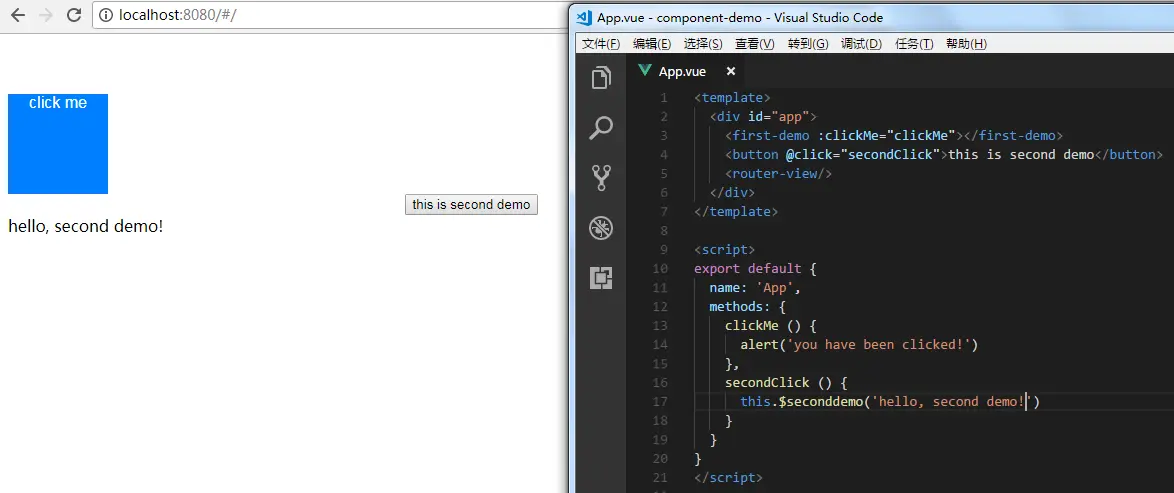Click 'clickMe ()' method on line 13
This screenshot has height=493, width=1174.
[763, 326]
